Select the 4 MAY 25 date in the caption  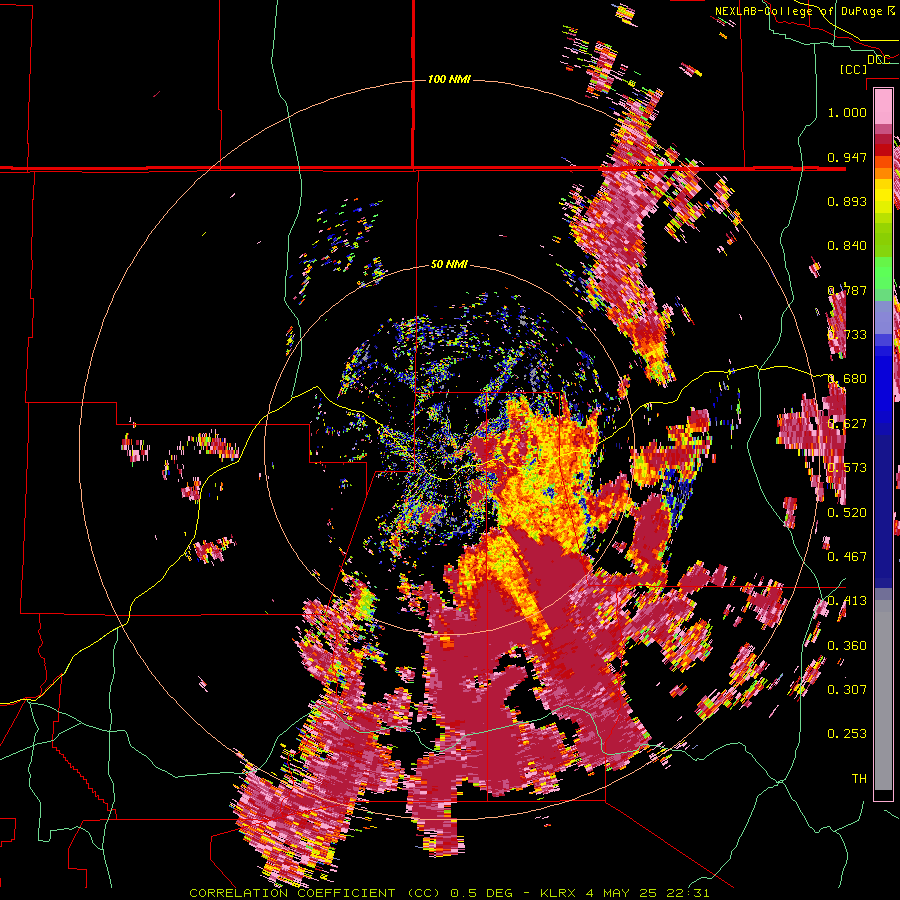pos(622,893)
